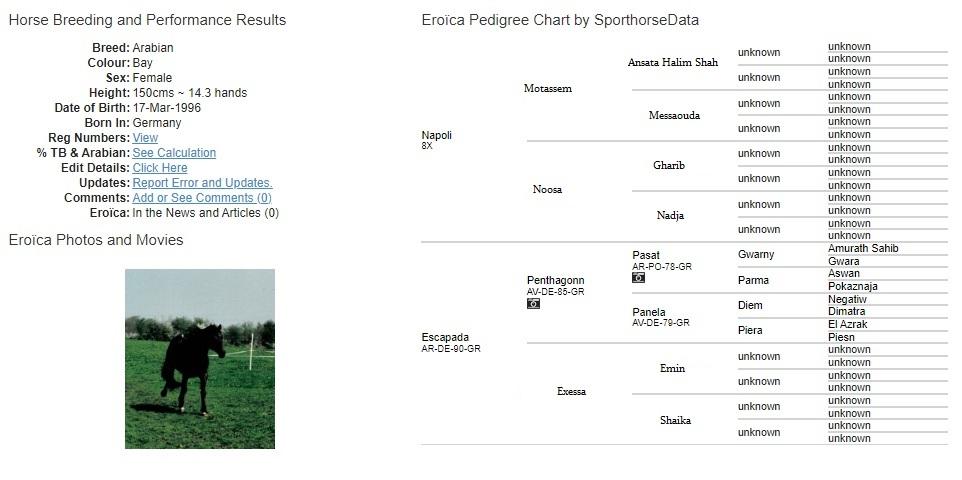Open Add or See Comments link
The image size is (962, 480).
[202, 198]
